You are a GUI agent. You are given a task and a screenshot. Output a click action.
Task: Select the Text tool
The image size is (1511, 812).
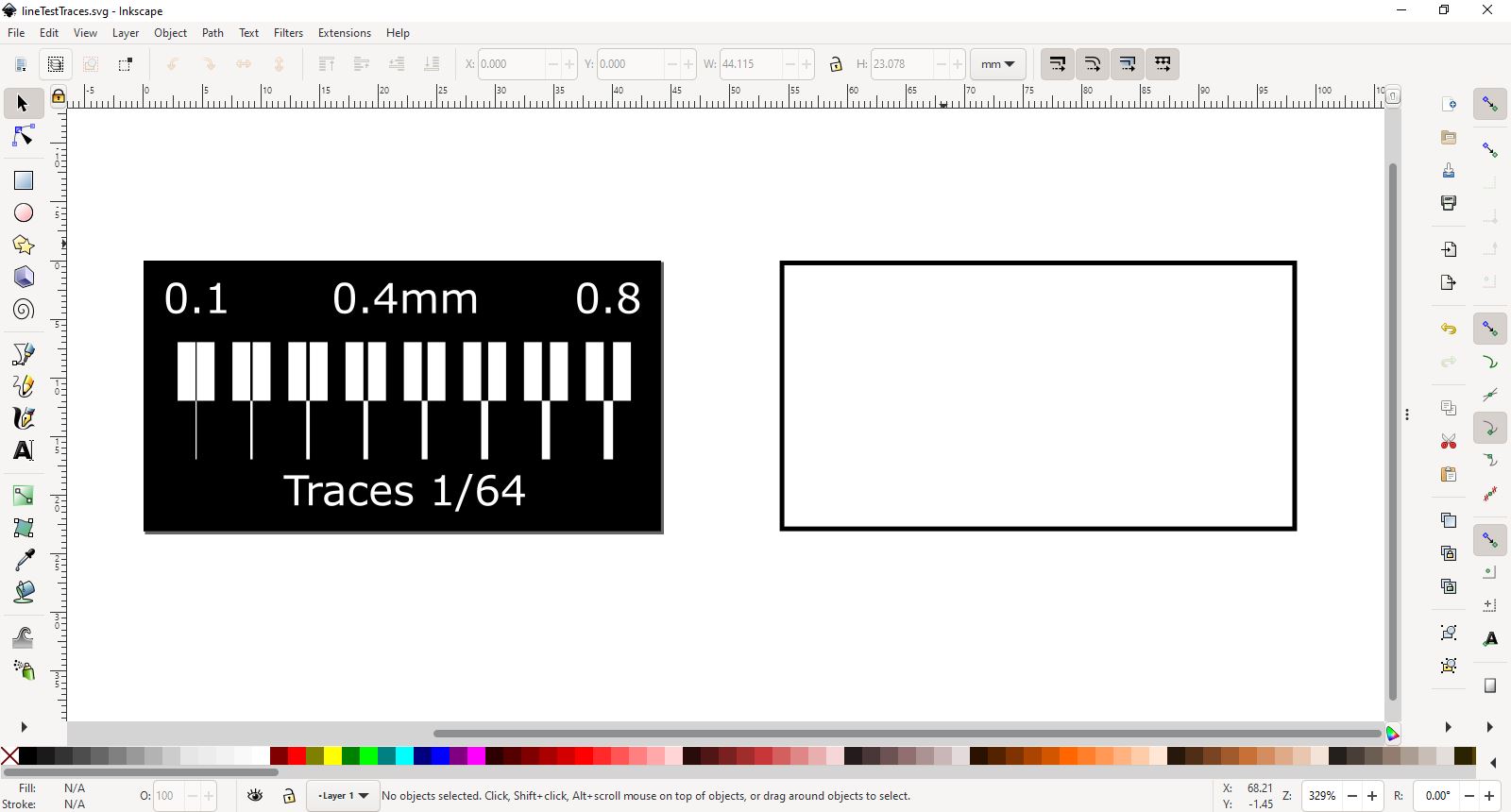click(x=23, y=450)
